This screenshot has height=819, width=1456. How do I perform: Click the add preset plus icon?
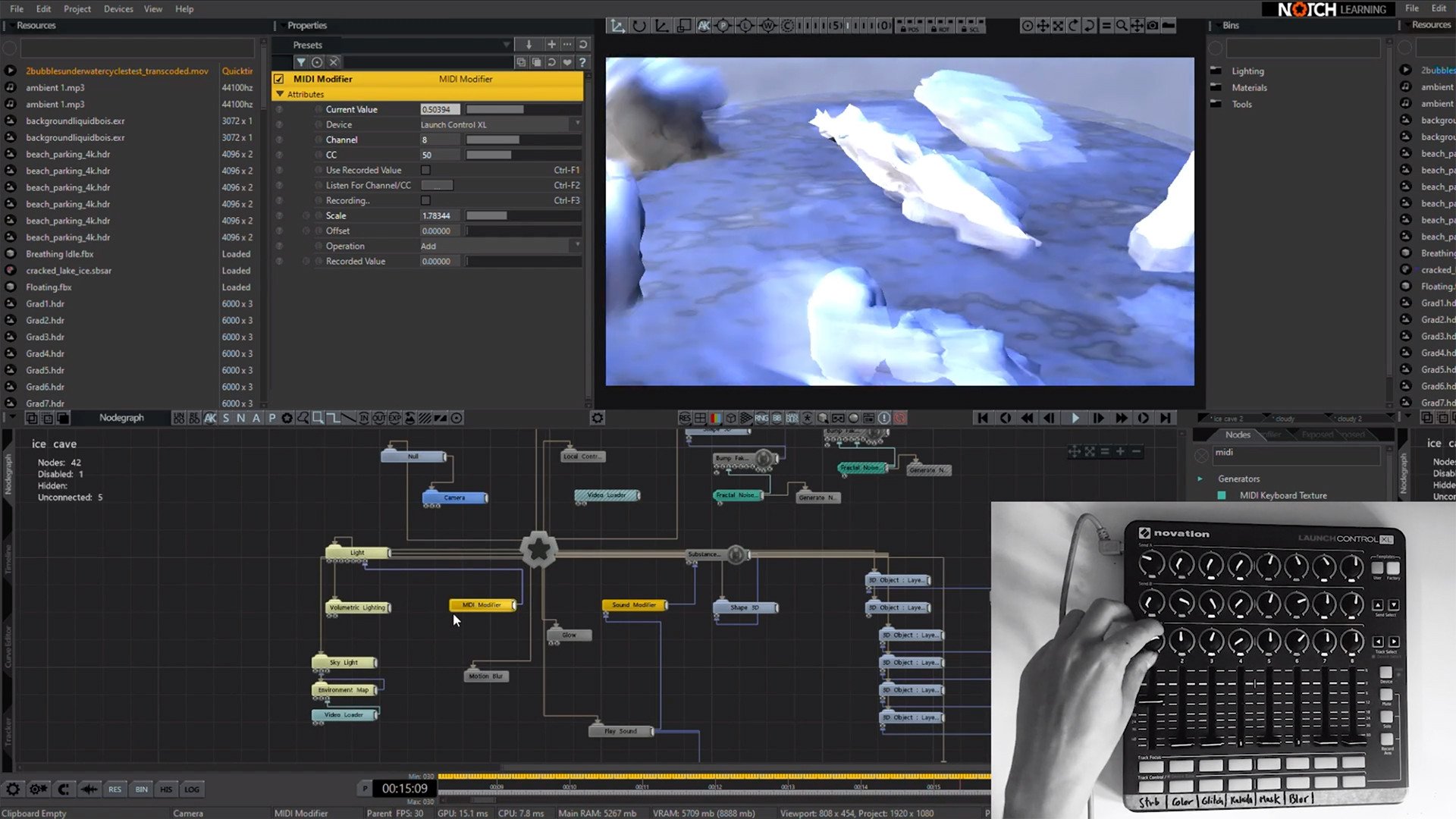pos(551,45)
